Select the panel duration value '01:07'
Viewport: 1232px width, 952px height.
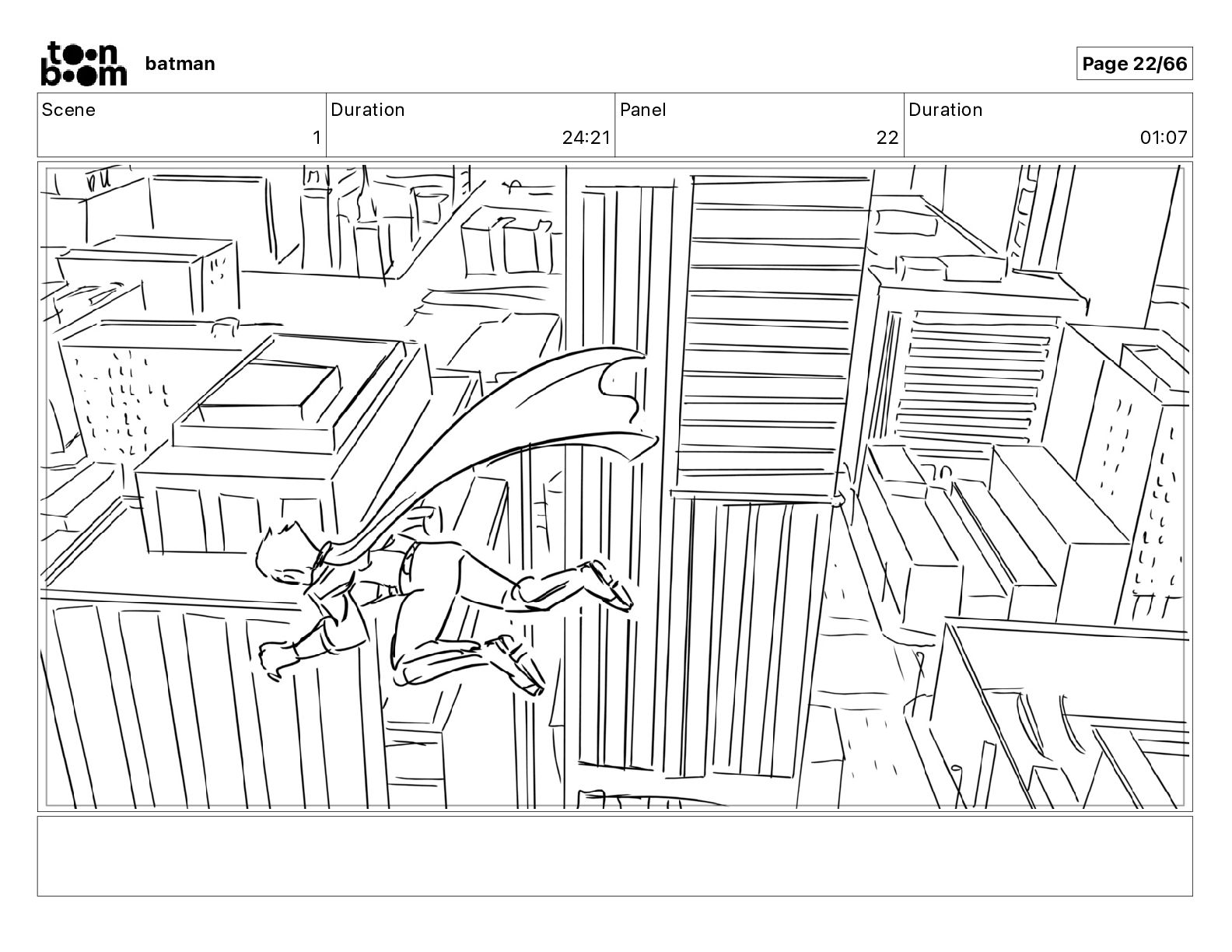click(1164, 138)
